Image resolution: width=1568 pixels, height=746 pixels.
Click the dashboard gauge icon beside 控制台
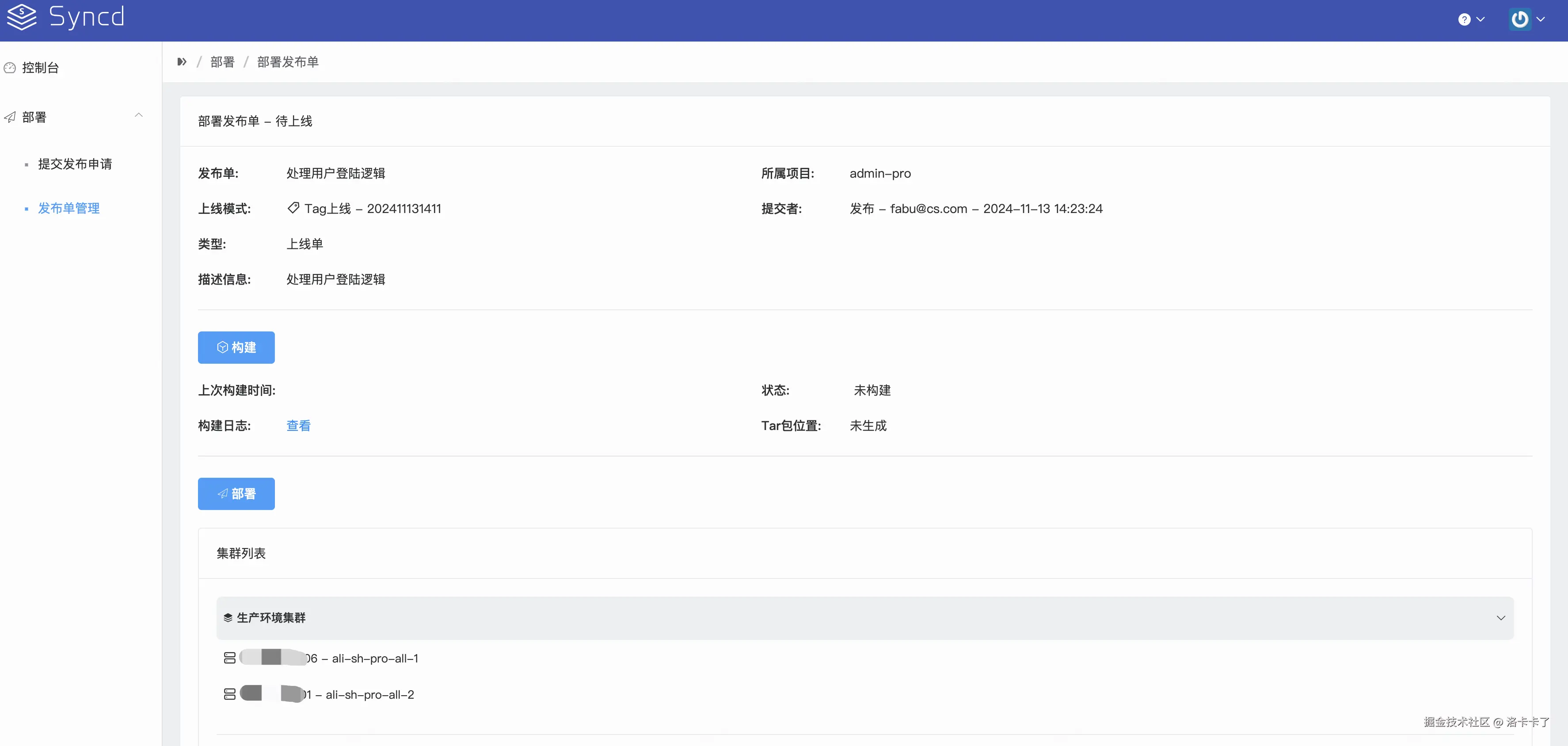[10, 68]
